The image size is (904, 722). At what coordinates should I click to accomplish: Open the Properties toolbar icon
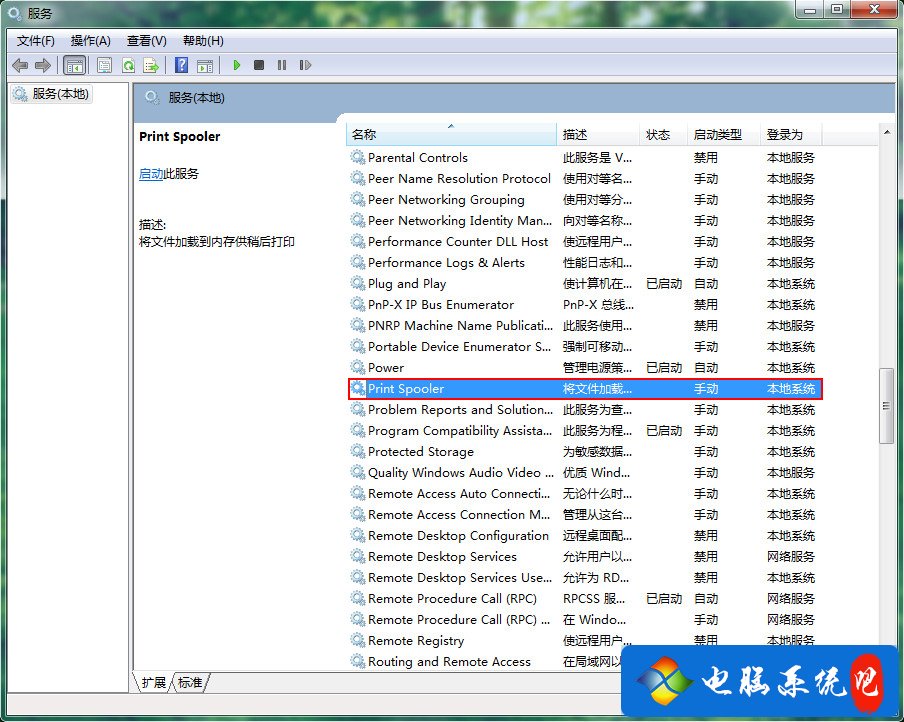pyautogui.click(x=104, y=64)
